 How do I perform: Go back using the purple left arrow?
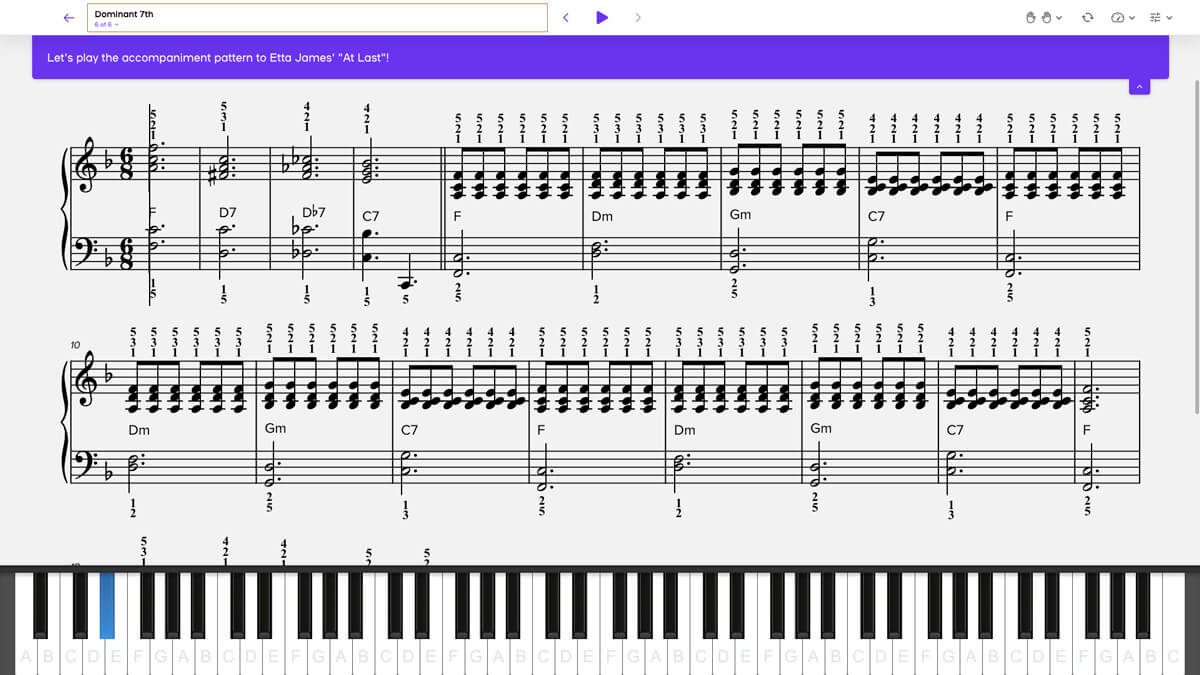[68, 17]
